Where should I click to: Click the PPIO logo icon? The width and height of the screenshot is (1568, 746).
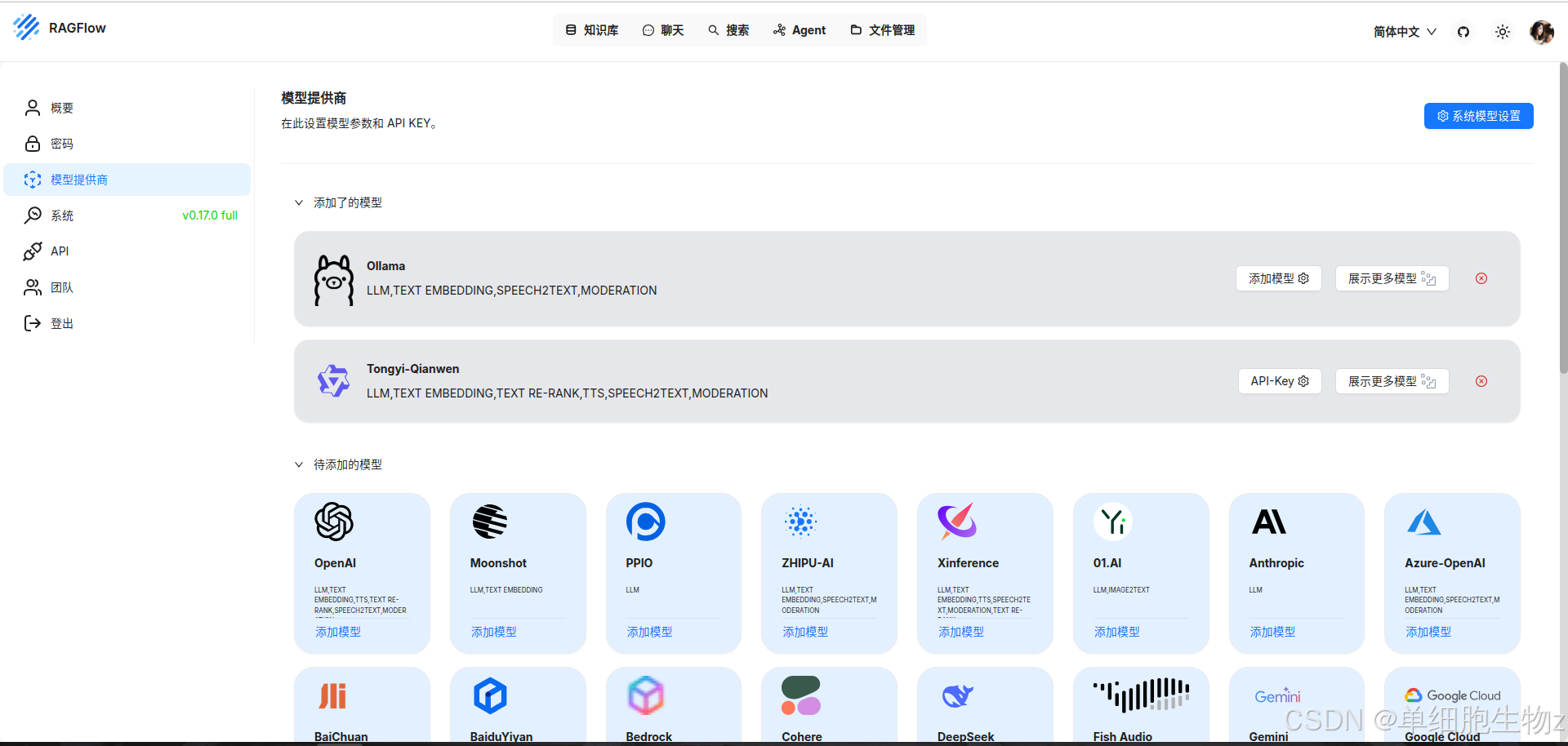coord(646,522)
